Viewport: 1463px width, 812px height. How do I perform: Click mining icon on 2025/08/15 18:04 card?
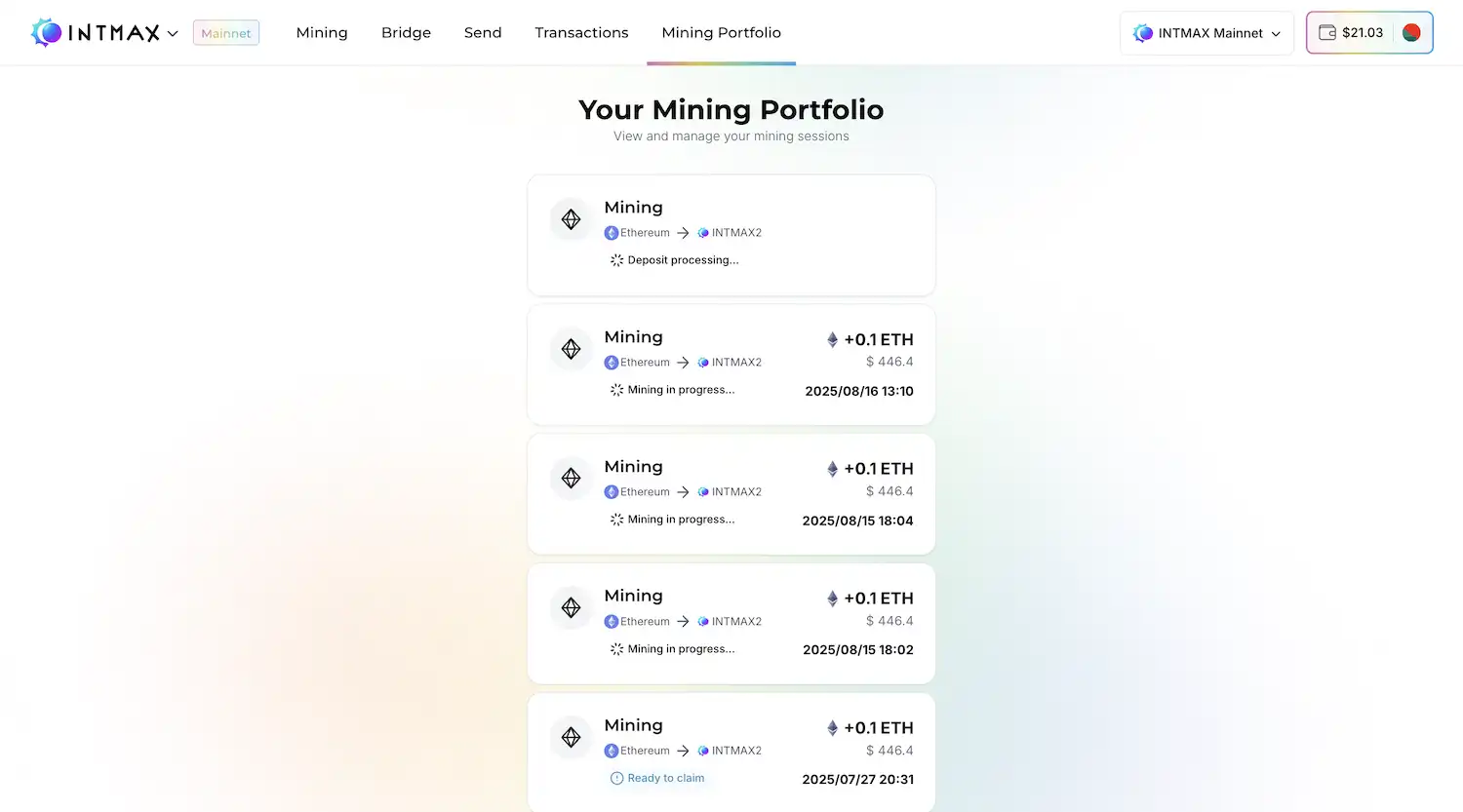click(x=572, y=479)
